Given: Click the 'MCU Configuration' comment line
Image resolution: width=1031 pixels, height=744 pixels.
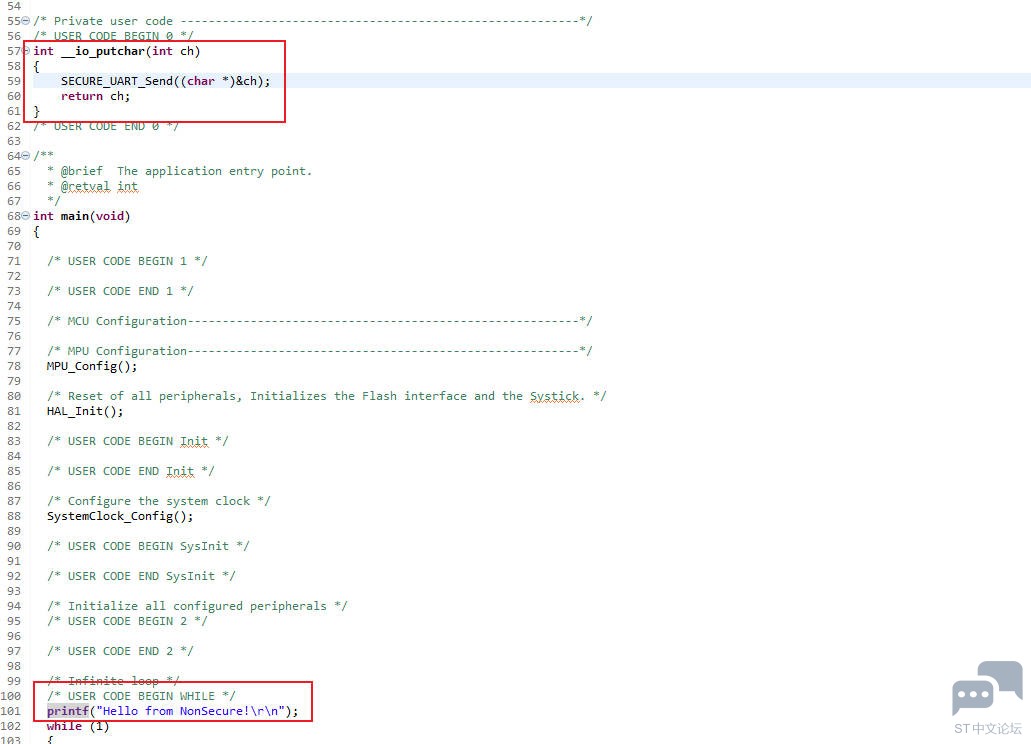Looking at the screenshot, I should 320,321.
